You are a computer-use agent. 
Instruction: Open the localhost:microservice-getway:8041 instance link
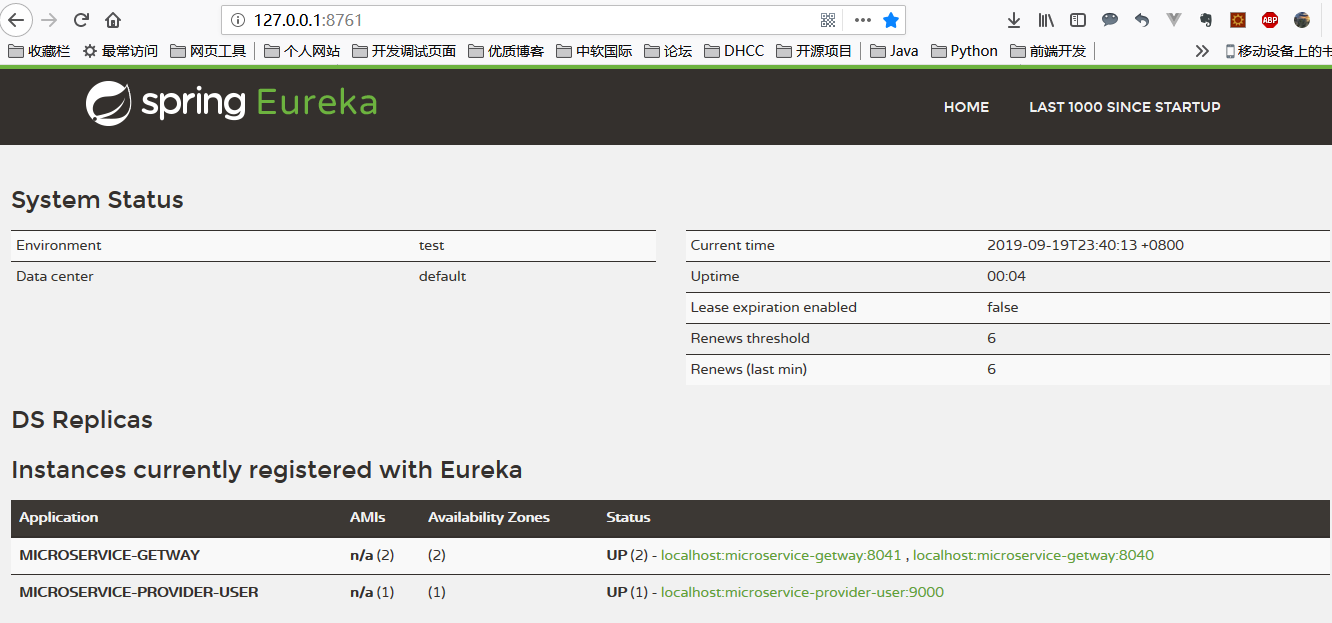[781, 555]
